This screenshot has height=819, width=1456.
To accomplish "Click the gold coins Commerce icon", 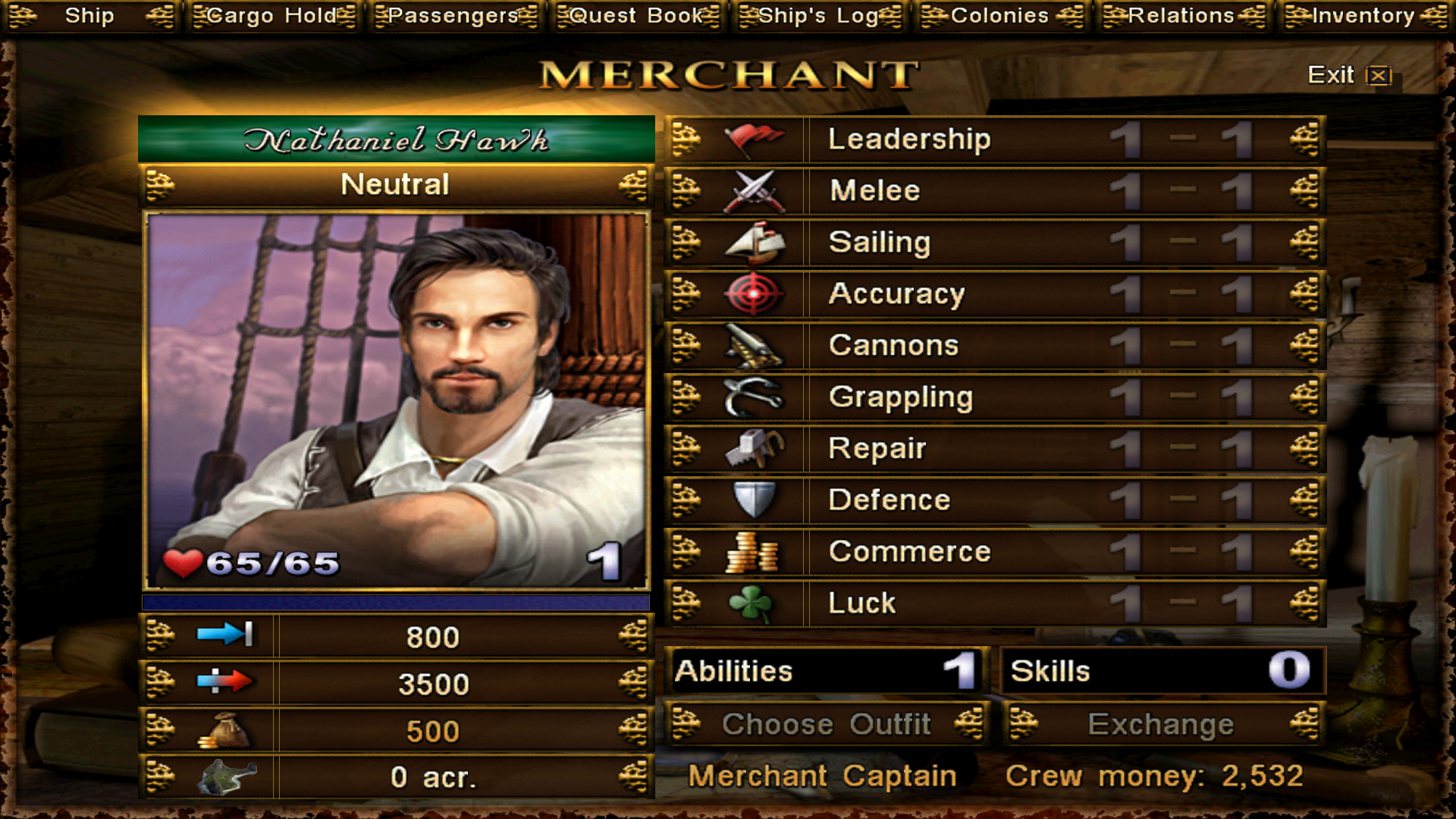I will (752, 552).
